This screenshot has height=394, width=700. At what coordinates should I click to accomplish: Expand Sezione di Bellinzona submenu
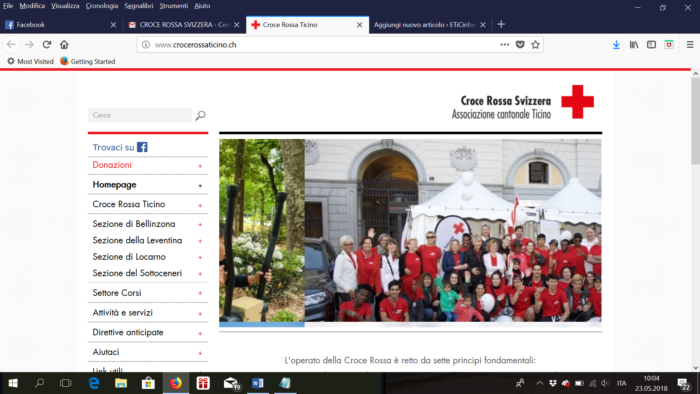pos(200,224)
